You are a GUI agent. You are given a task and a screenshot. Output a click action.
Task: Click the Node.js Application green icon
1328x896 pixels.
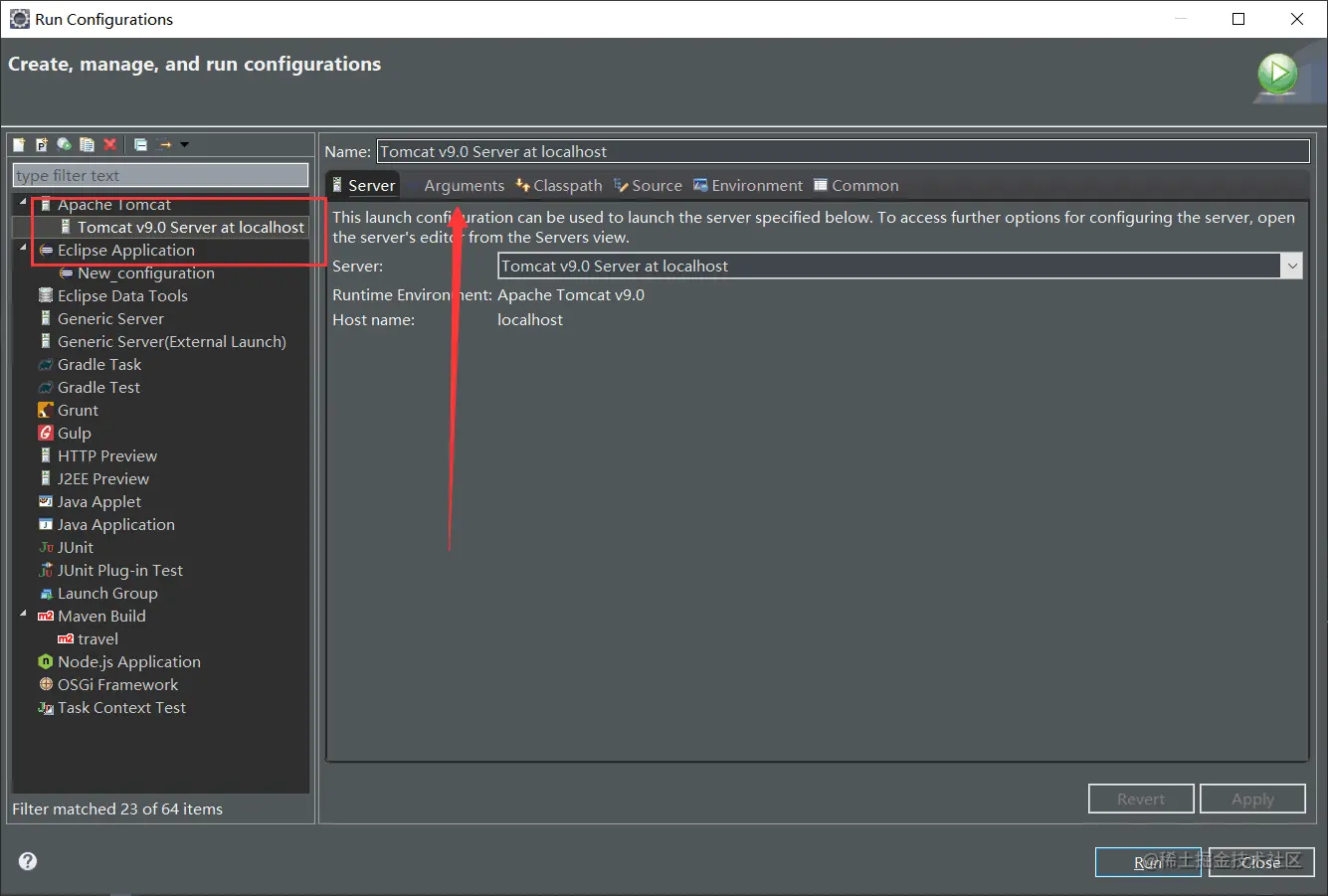(46, 661)
